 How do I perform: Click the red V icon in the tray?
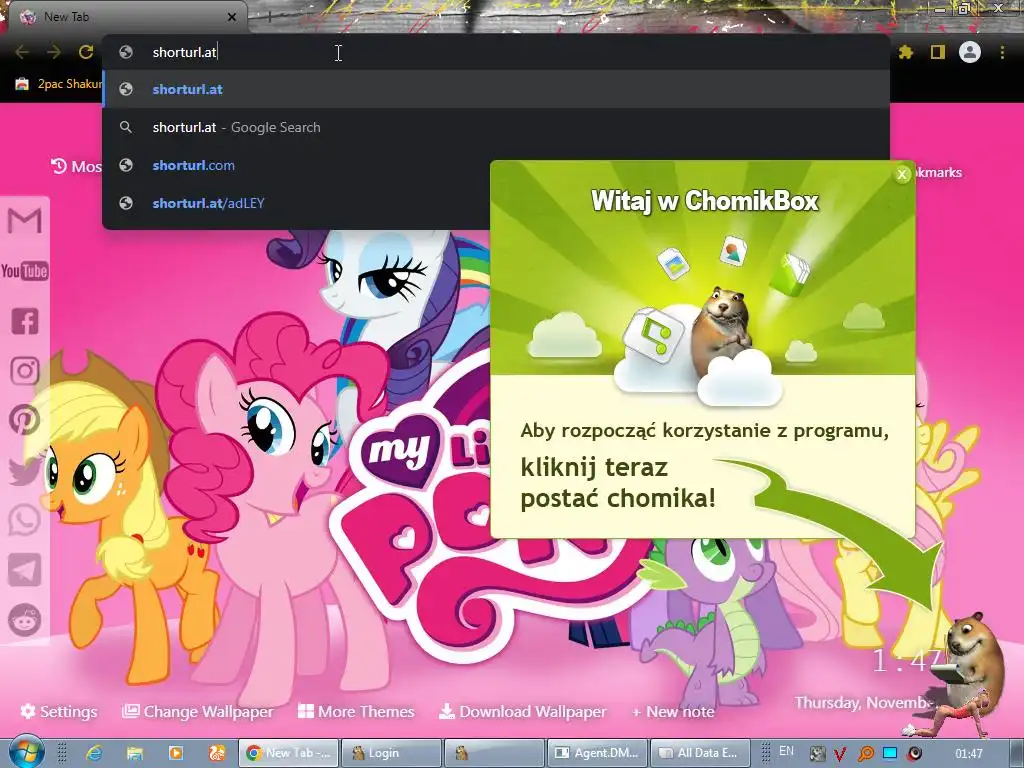pyautogui.click(x=841, y=754)
